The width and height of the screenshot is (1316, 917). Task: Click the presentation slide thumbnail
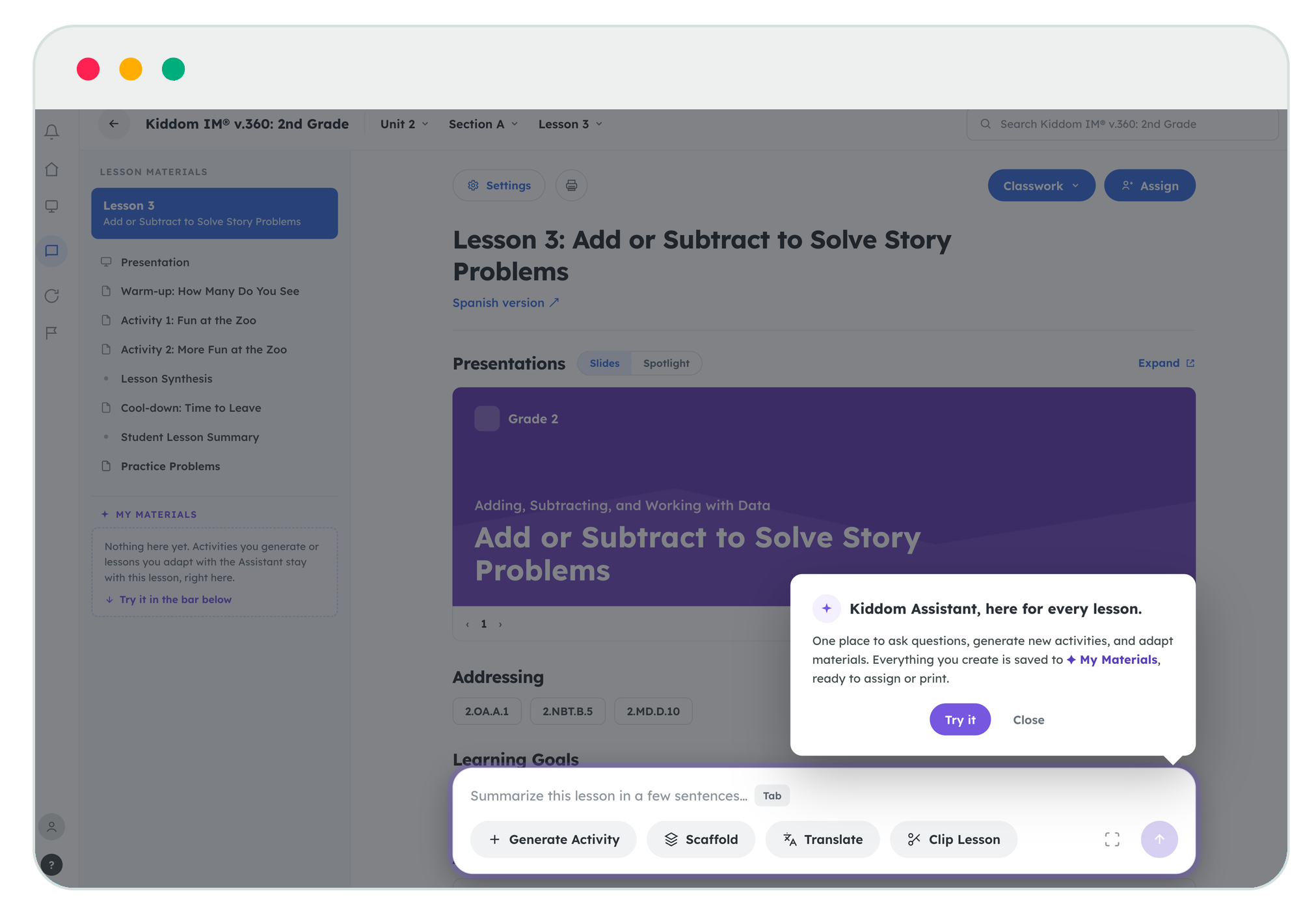click(824, 497)
